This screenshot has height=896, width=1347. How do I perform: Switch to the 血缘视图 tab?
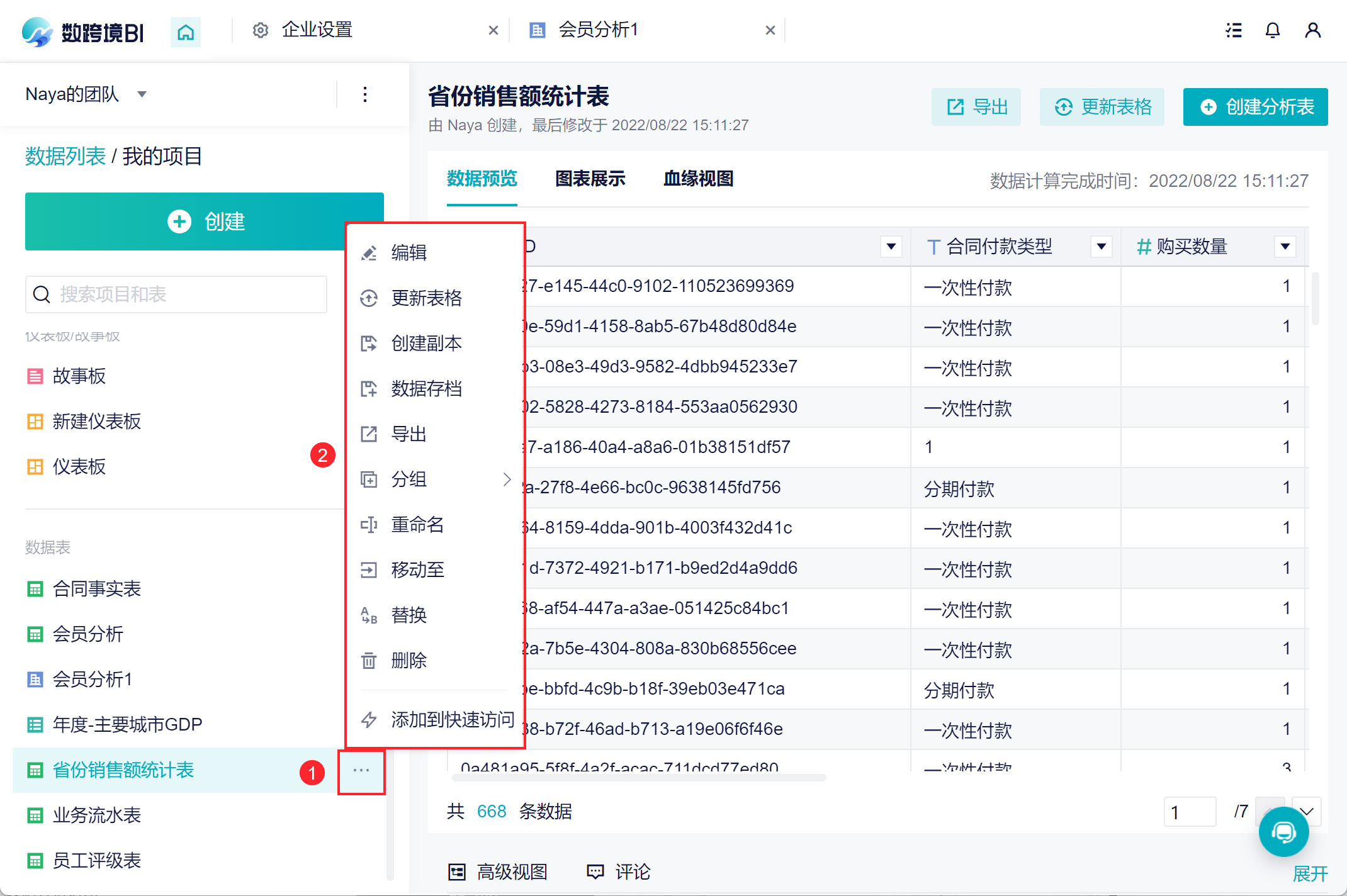[x=698, y=179]
